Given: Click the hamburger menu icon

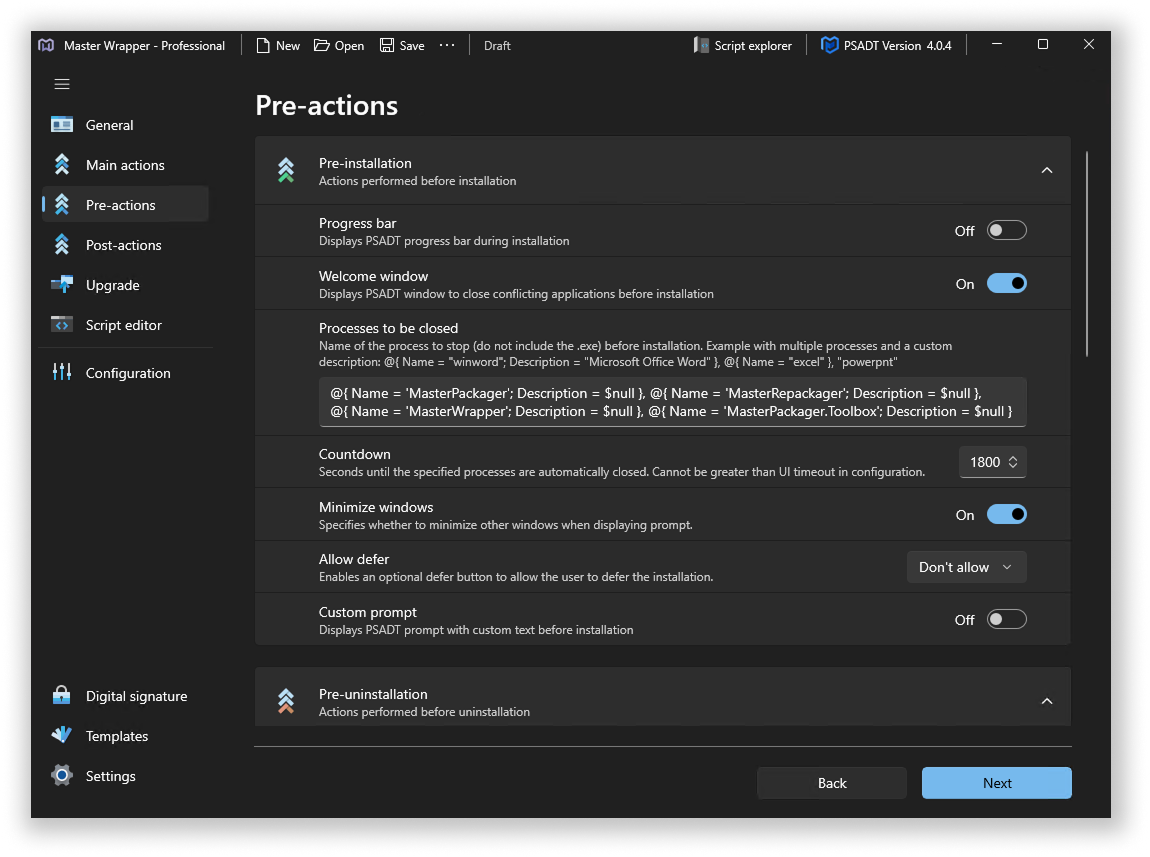Looking at the screenshot, I should pyautogui.click(x=62, y=85).
